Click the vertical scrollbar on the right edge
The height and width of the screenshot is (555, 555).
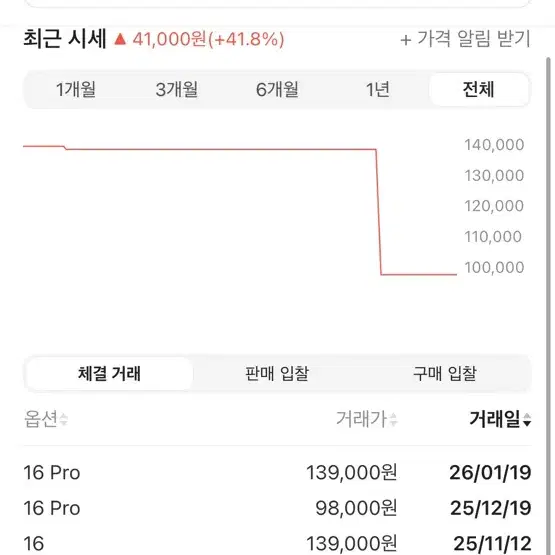point(548,304)
